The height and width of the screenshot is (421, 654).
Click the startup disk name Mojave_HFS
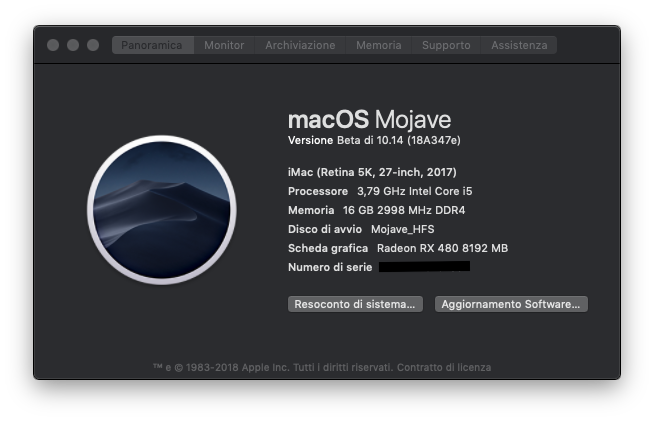click(x=402, y=229)
